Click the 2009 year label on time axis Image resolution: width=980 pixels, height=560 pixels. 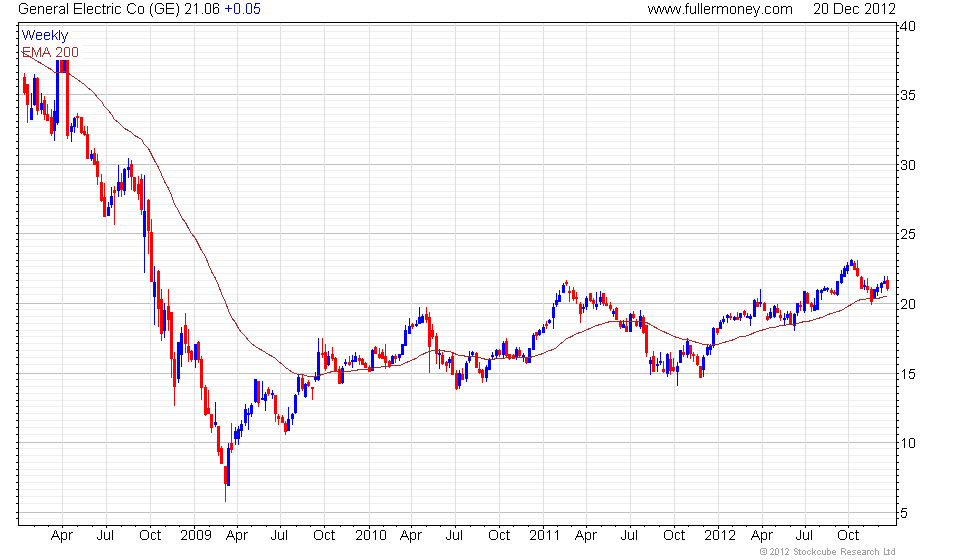point(196,536)
